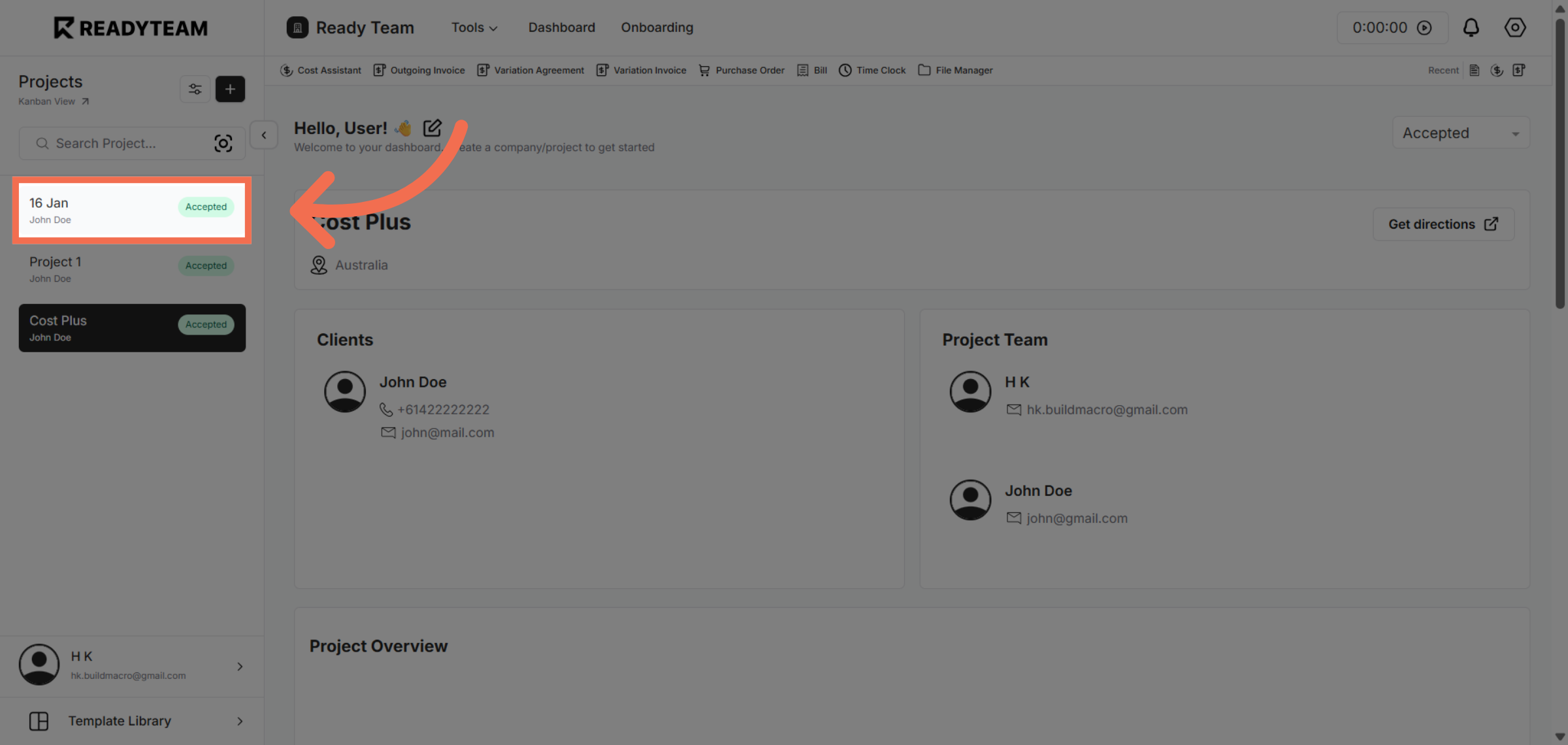Expand the Tools dropdown menu

coord(474,27)
